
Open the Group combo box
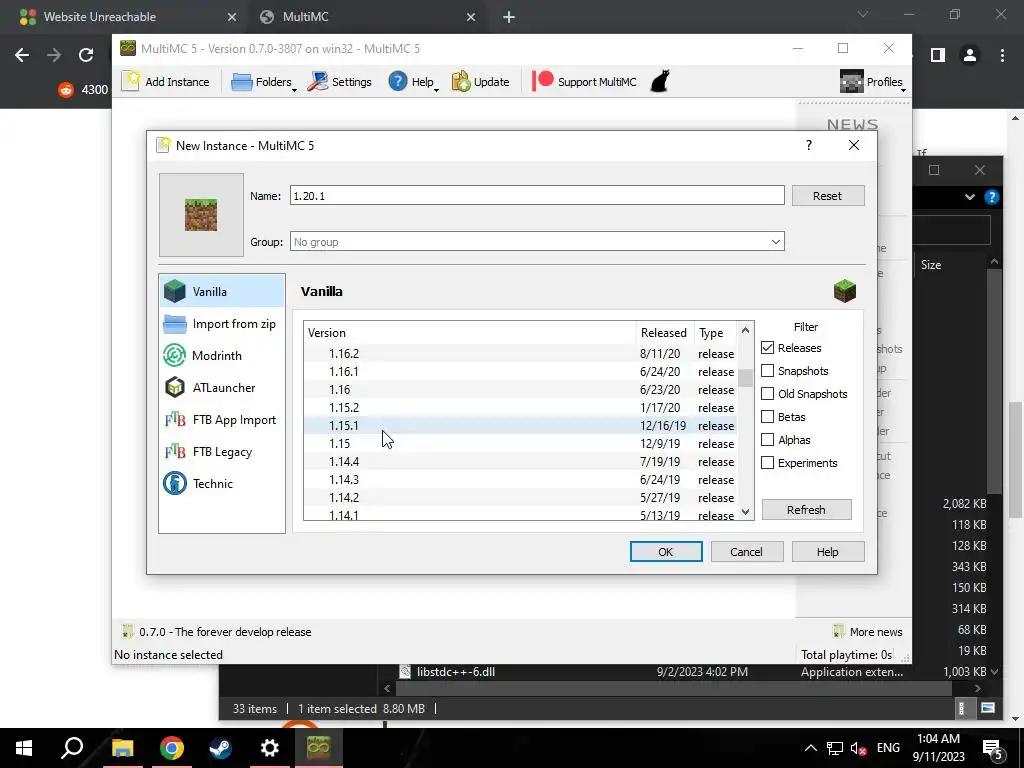[537, 242]
